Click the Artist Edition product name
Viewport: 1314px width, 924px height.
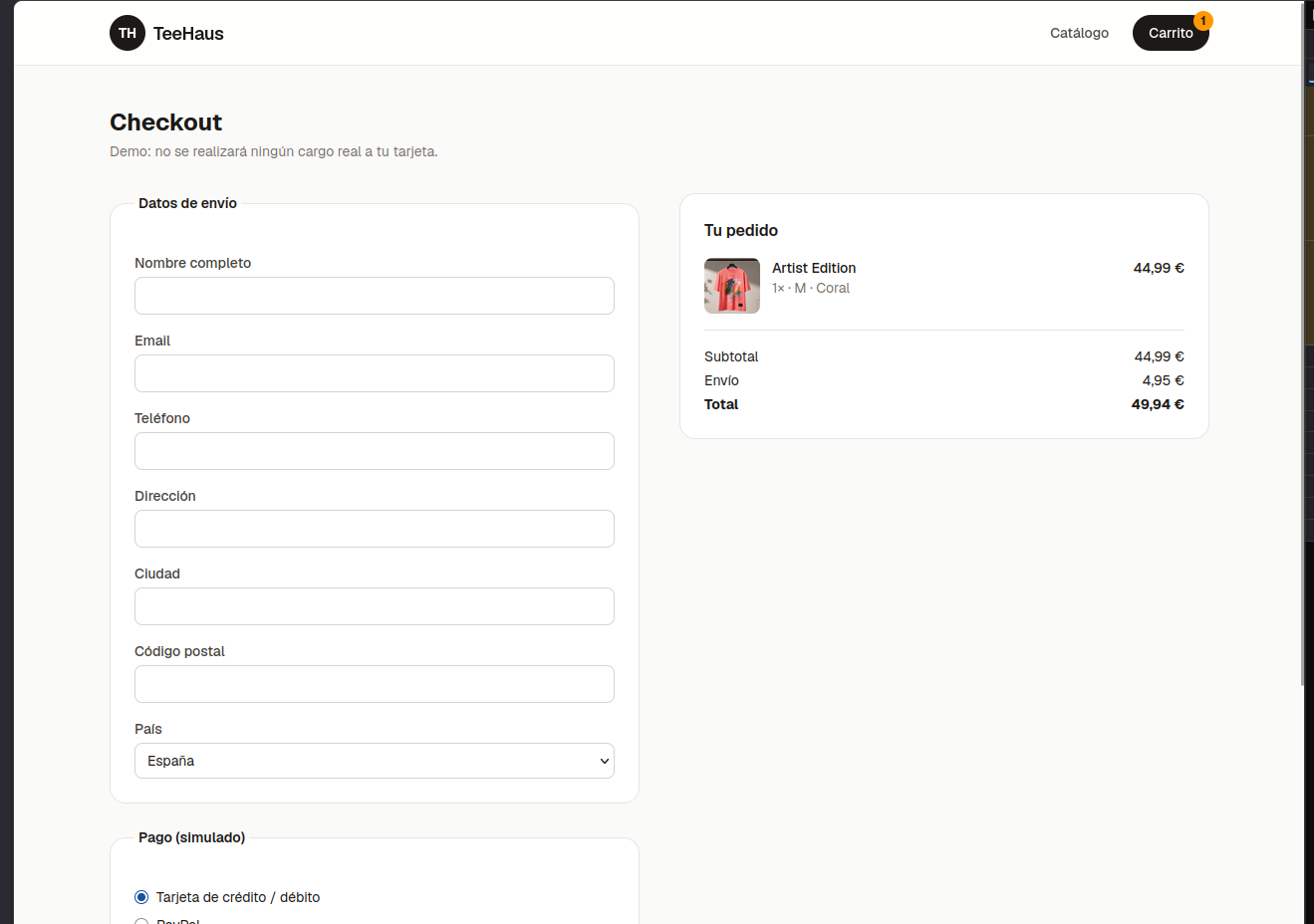click(x=814, y=268)
